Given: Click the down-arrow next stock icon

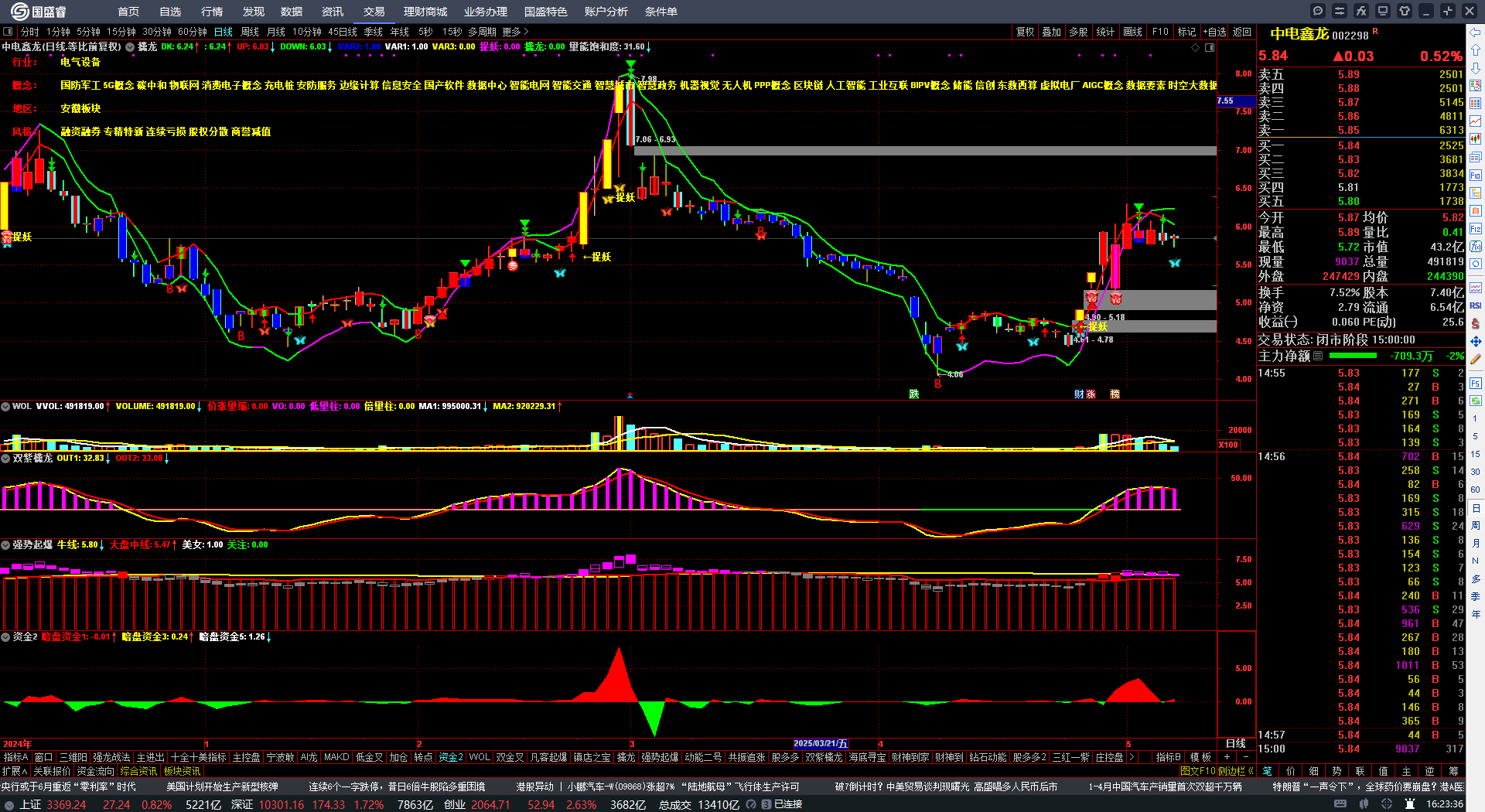Looking at the screenshot, I should (x=1476, y=67).
